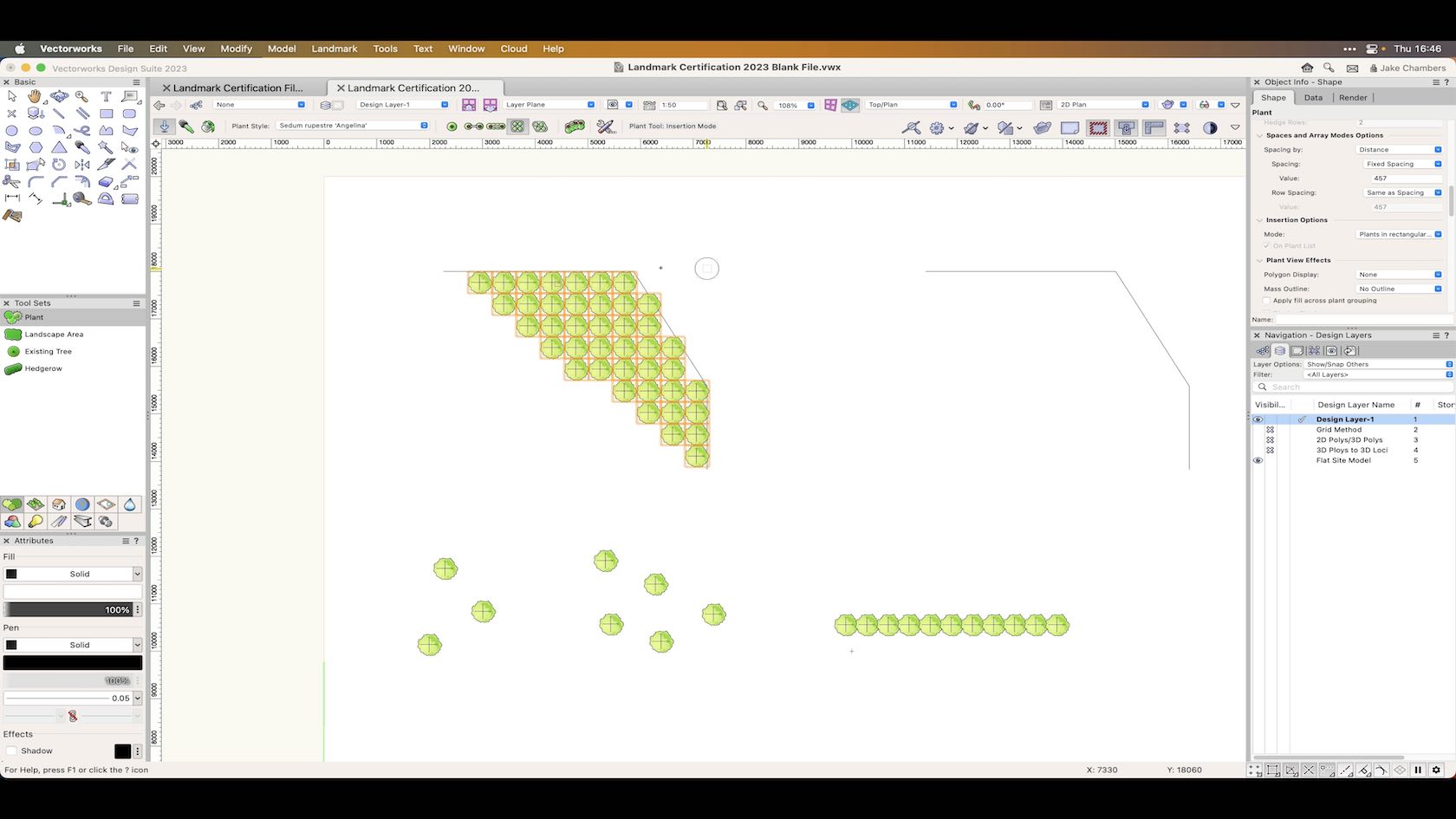
Task: Change Spacing by from Distance dropdown
Action: click(1437, 150)
